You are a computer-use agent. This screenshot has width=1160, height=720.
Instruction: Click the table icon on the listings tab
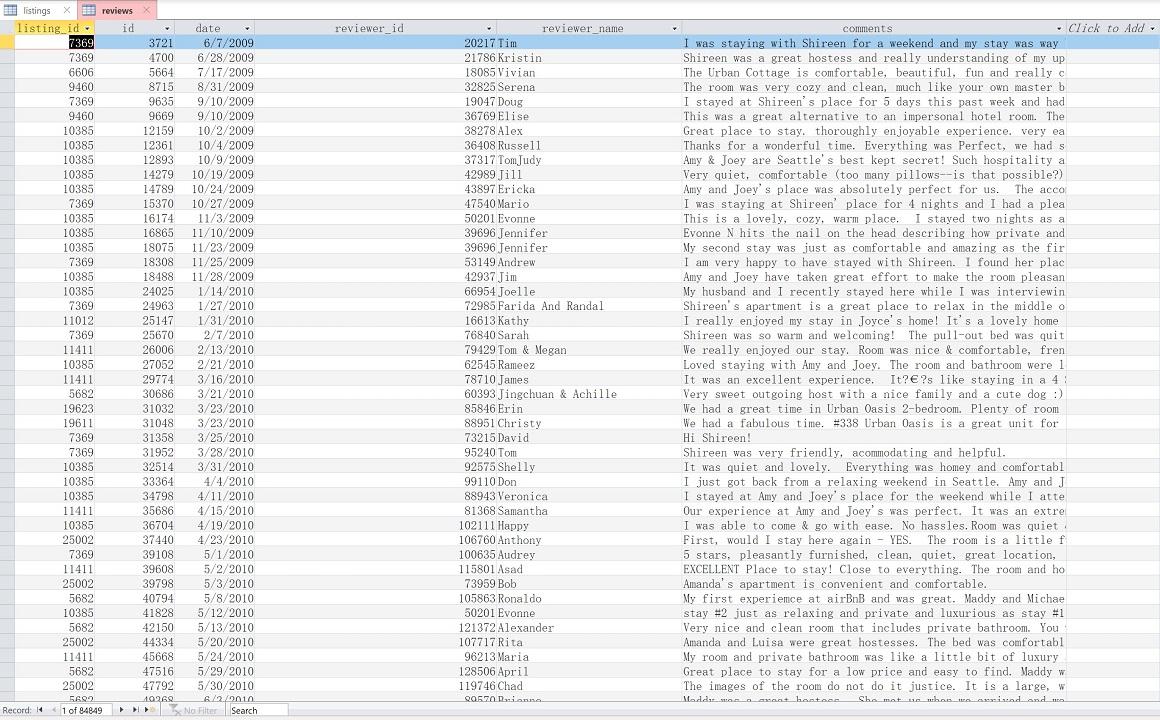coord(10,10)
